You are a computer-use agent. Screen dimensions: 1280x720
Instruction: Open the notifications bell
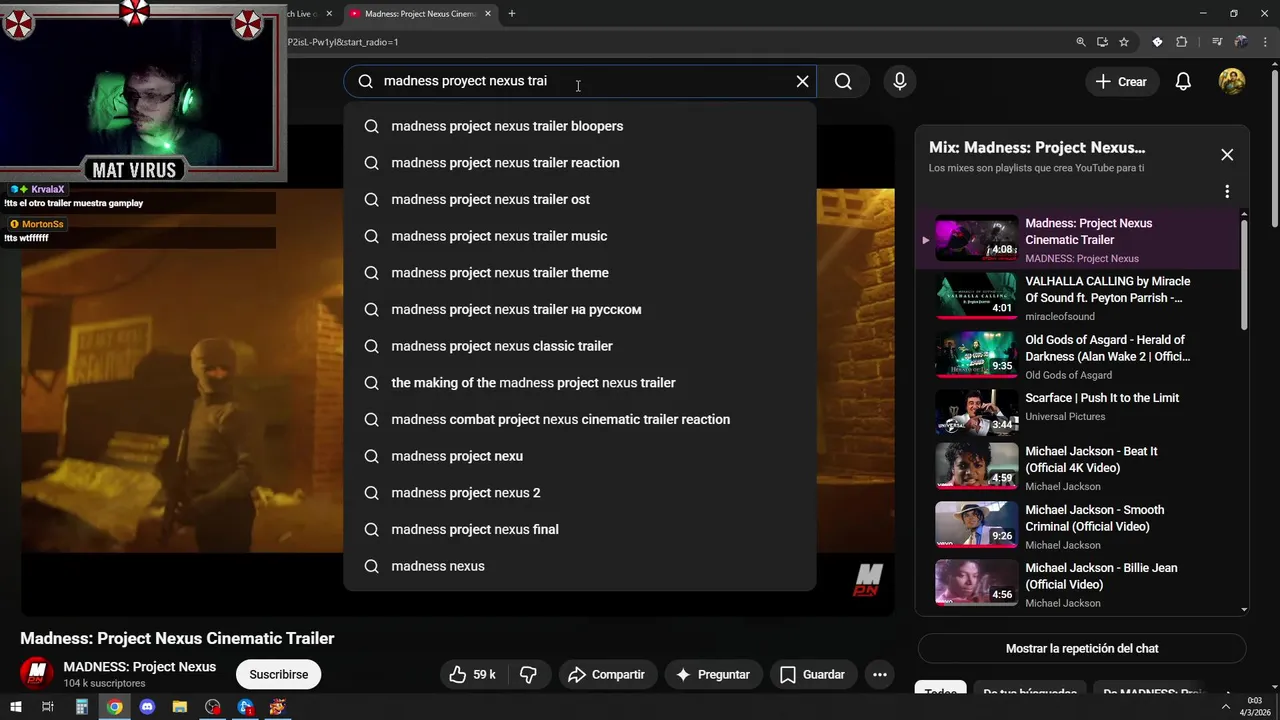click(x=1183, y=82)
